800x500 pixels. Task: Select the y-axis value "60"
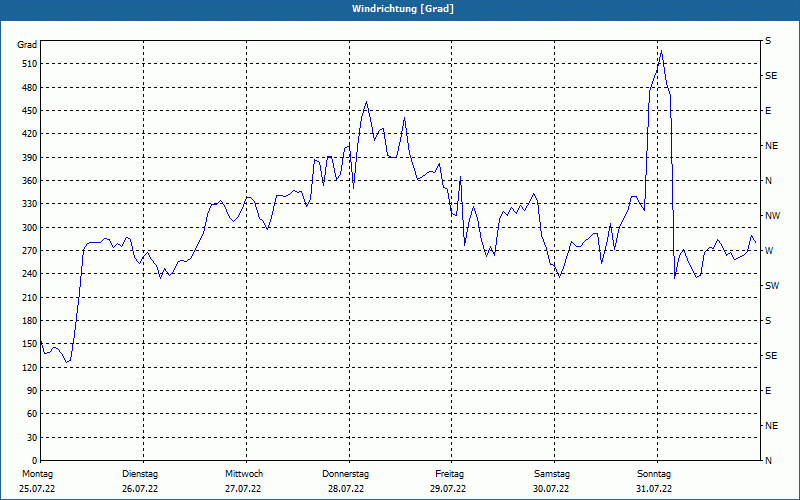click(32, 414)
